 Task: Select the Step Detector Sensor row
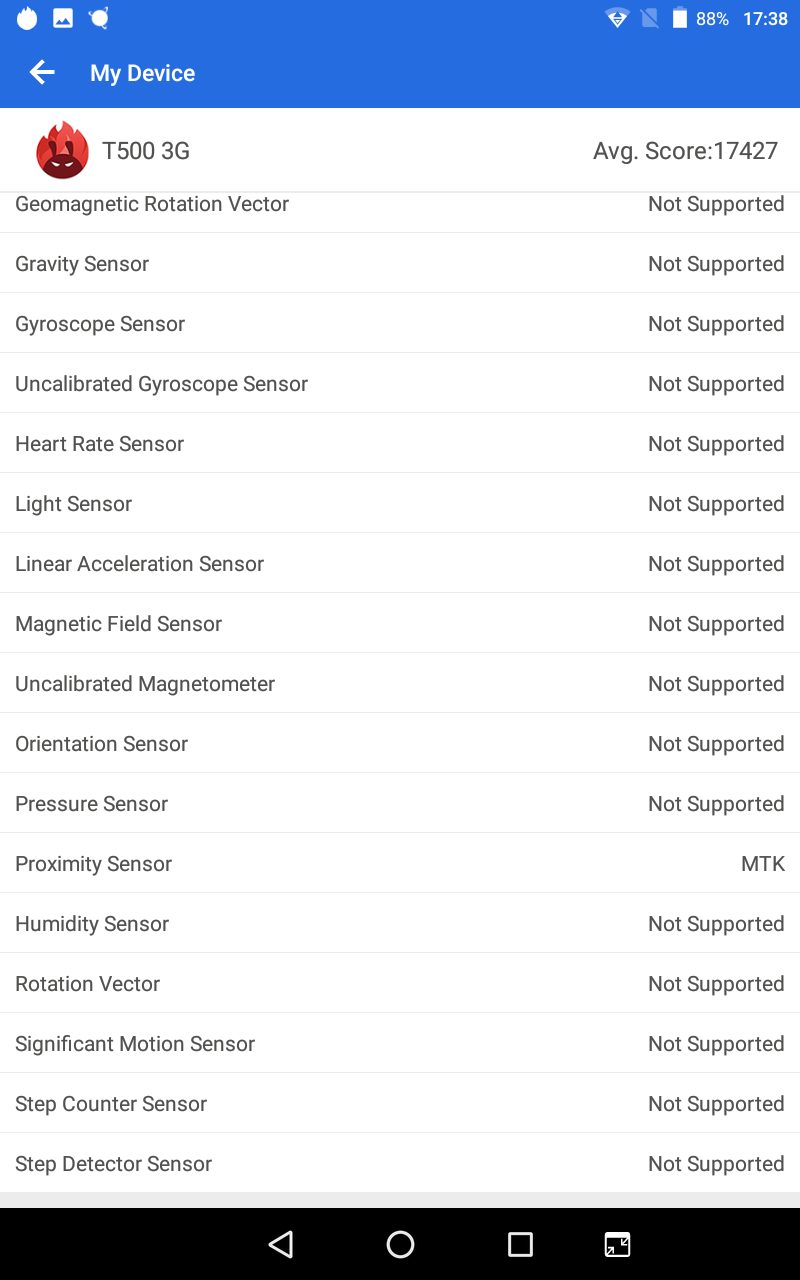point(400,1163)
